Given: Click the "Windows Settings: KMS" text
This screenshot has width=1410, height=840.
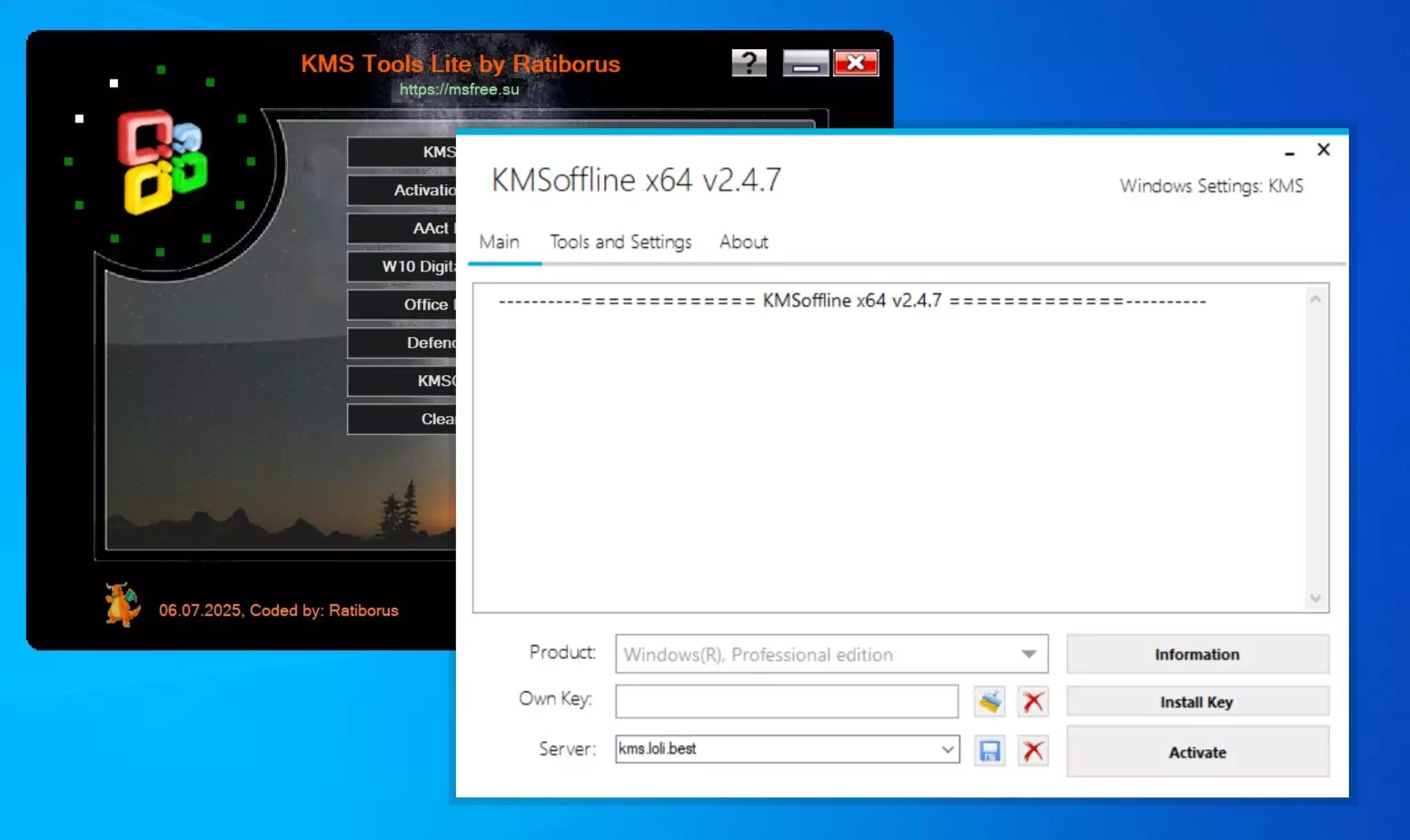Looking at the screenshot, I should (x=1211, y=186).
